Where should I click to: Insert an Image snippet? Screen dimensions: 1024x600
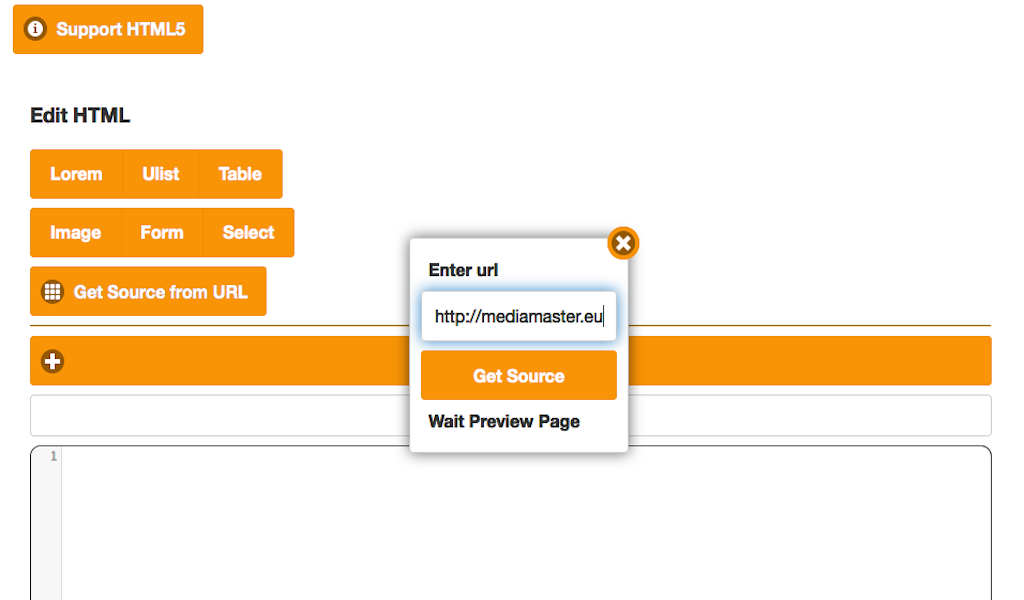pos(76,233)
